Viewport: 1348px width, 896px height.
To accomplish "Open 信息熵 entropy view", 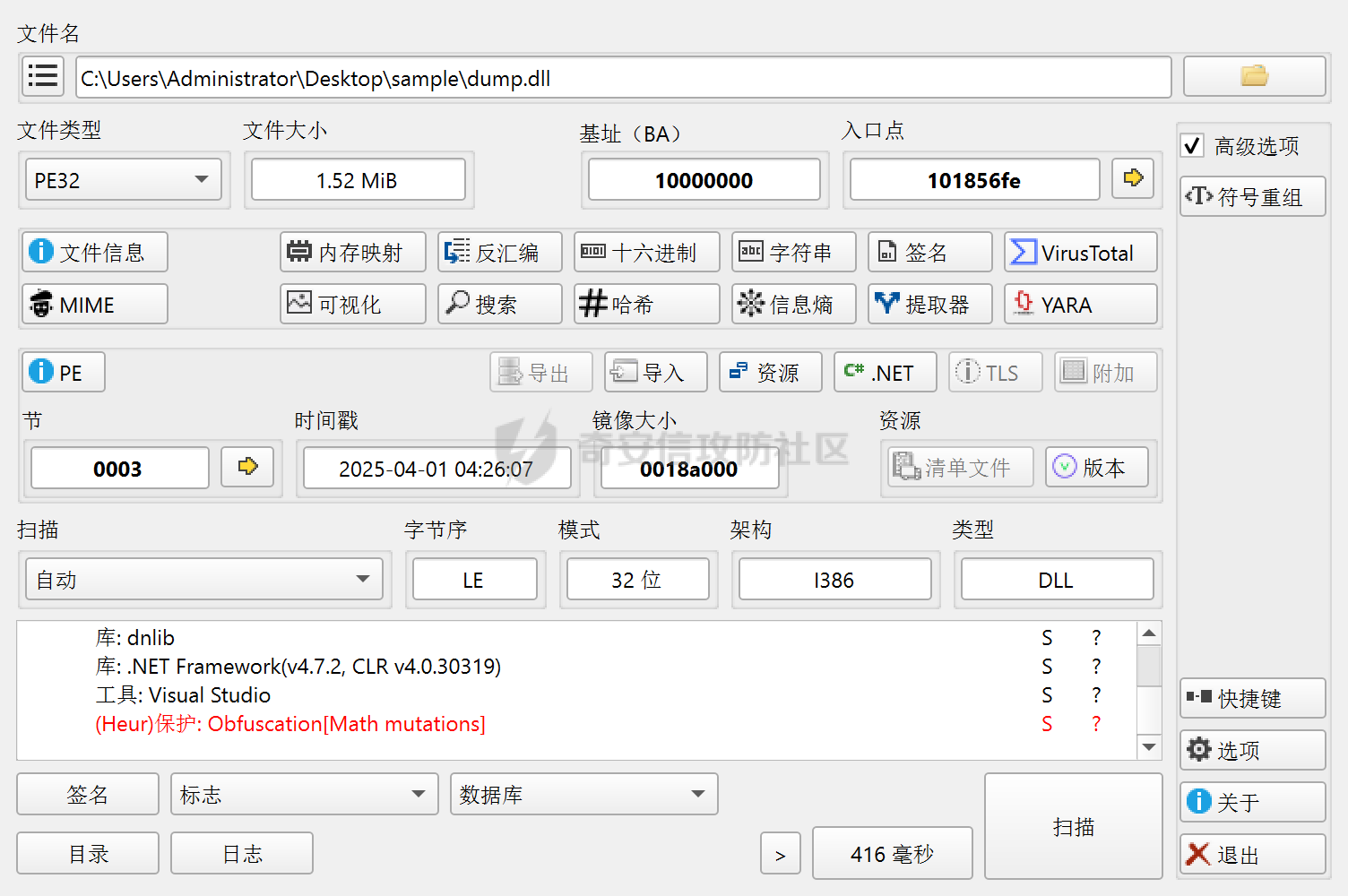I will click(794, 304).
